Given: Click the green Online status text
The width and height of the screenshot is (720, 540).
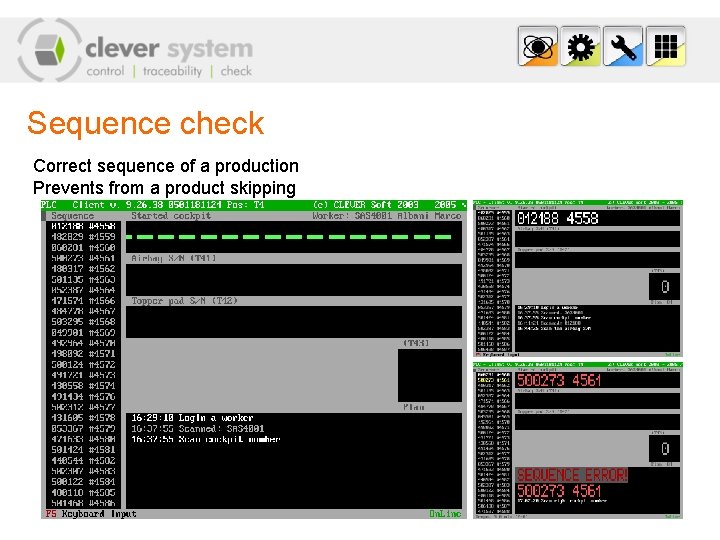Looking at the screenshot, I should pos(445,514).
